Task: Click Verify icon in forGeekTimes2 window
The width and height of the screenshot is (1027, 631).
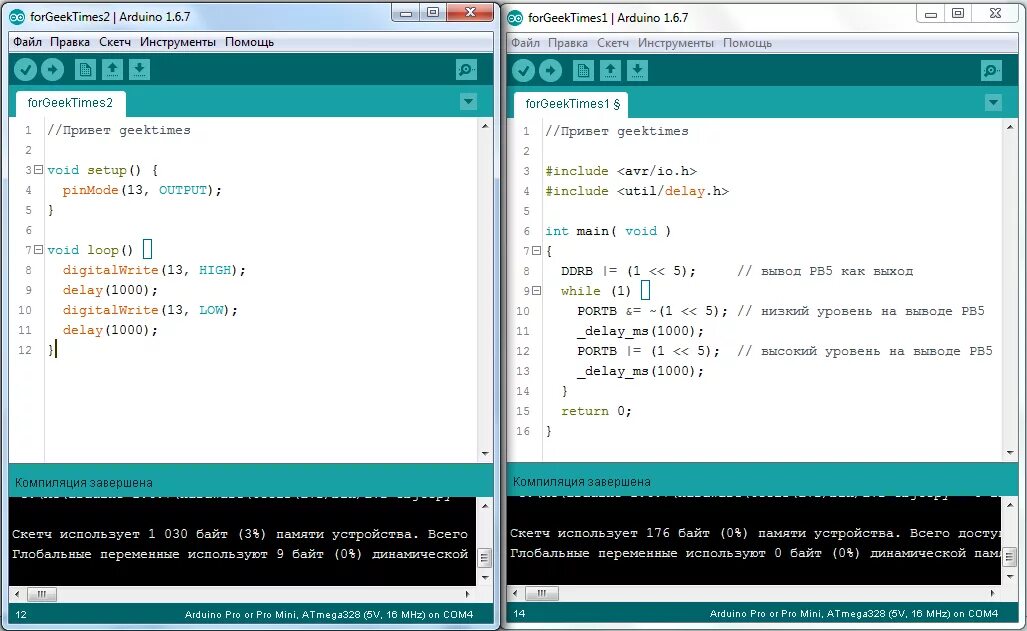Action: click(26, 69)
